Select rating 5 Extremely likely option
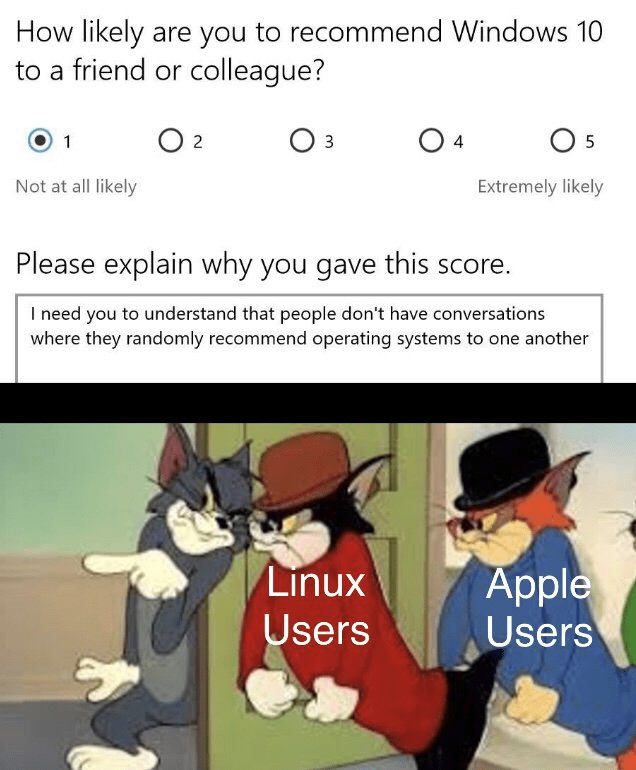Image resolution: width=636 pixels, height=770 pixels. (562, 140)
